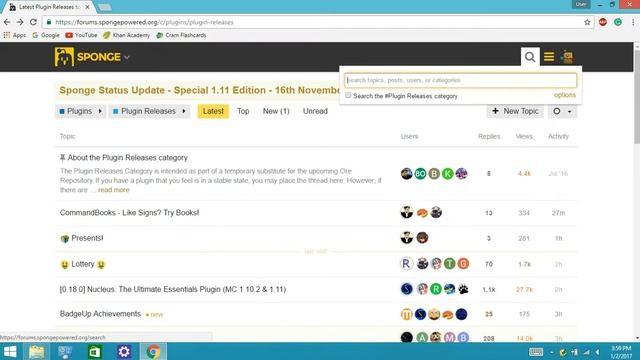Open the hamburger menu in forum header
Viewport: 640px width, 360px height.
549,57
